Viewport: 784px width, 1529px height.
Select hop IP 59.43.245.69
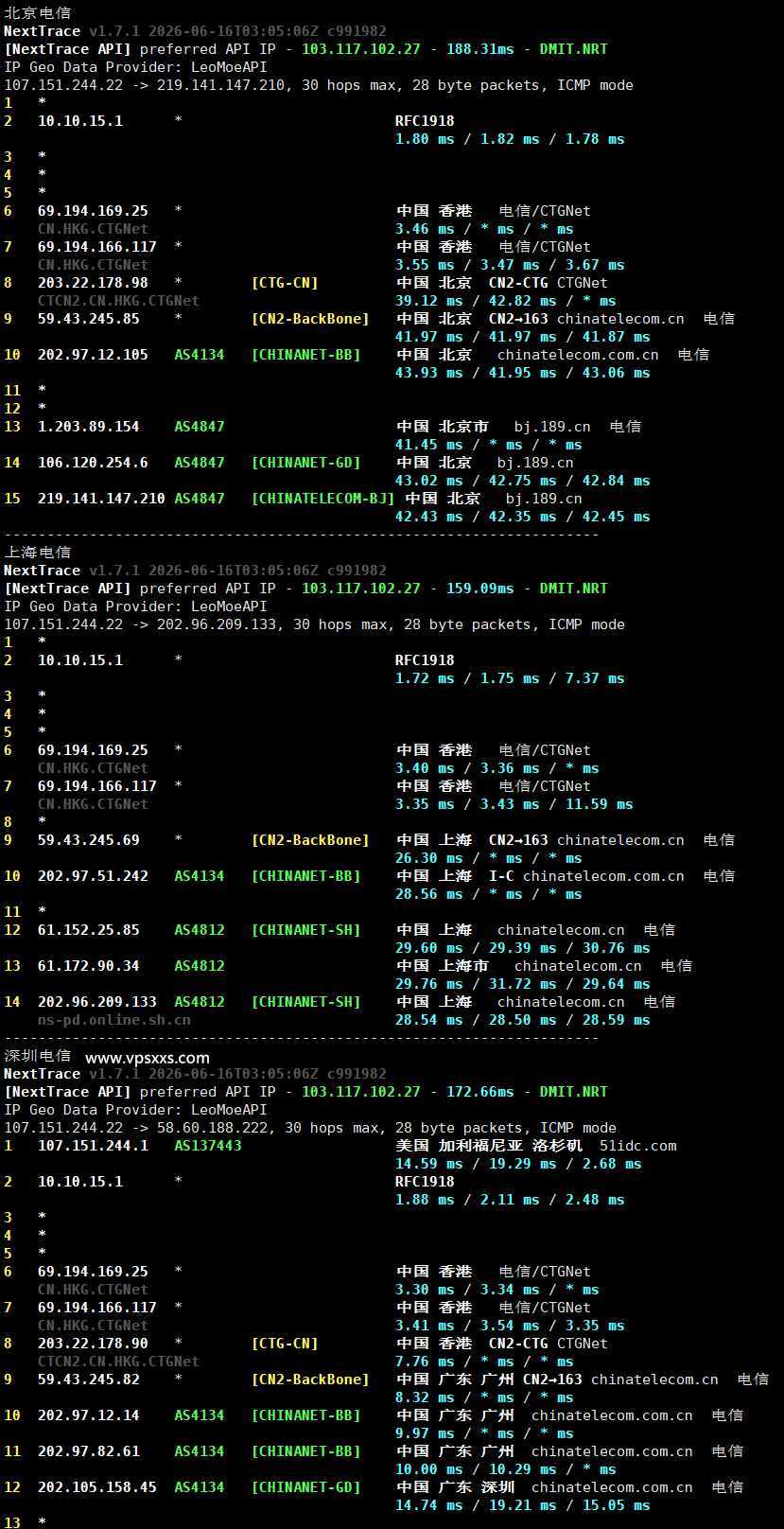89,840
